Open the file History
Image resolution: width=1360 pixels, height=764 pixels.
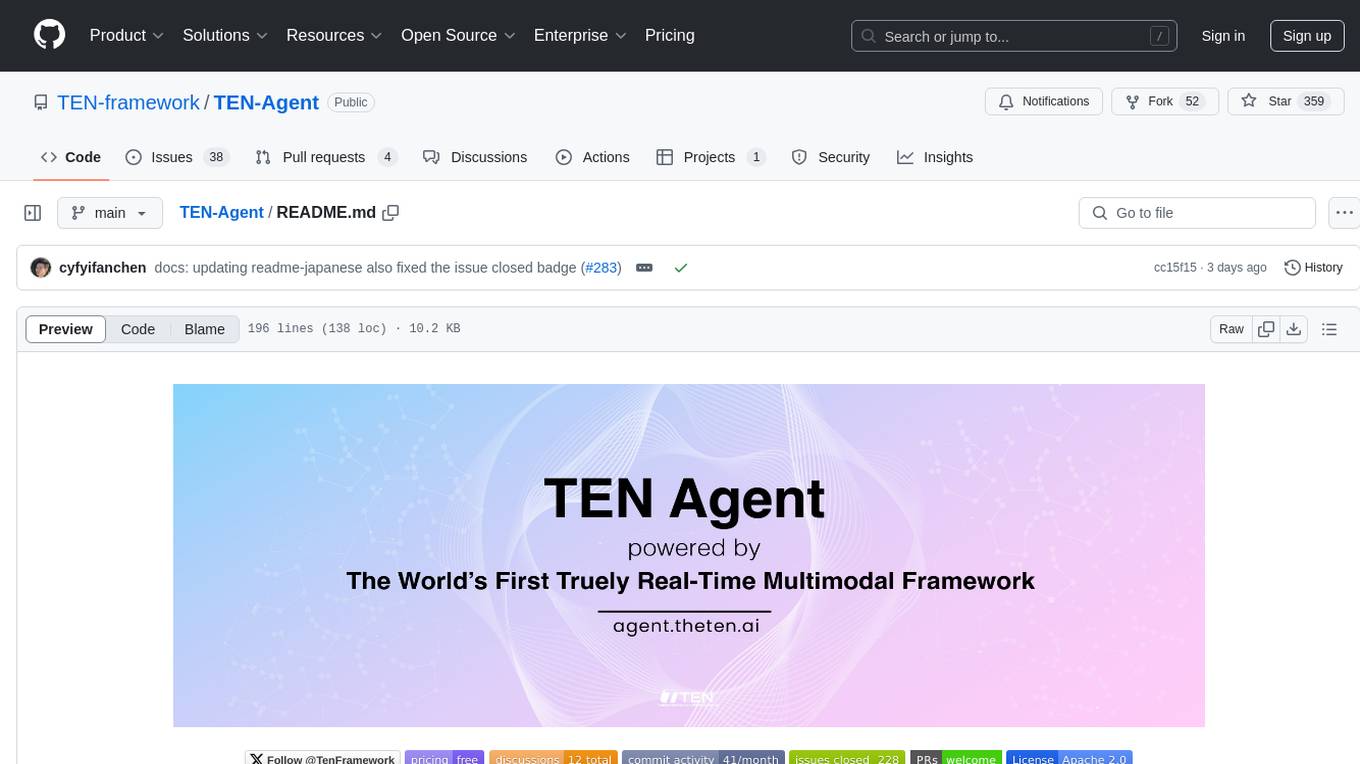pos(1313,268)
